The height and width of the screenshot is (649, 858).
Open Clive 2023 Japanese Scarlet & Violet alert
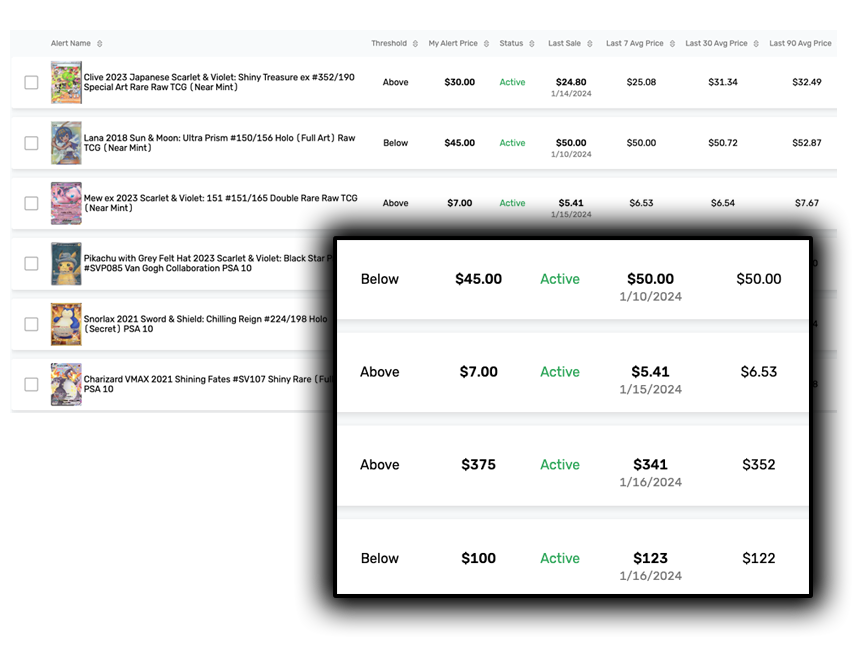click(x=219, y=82)
